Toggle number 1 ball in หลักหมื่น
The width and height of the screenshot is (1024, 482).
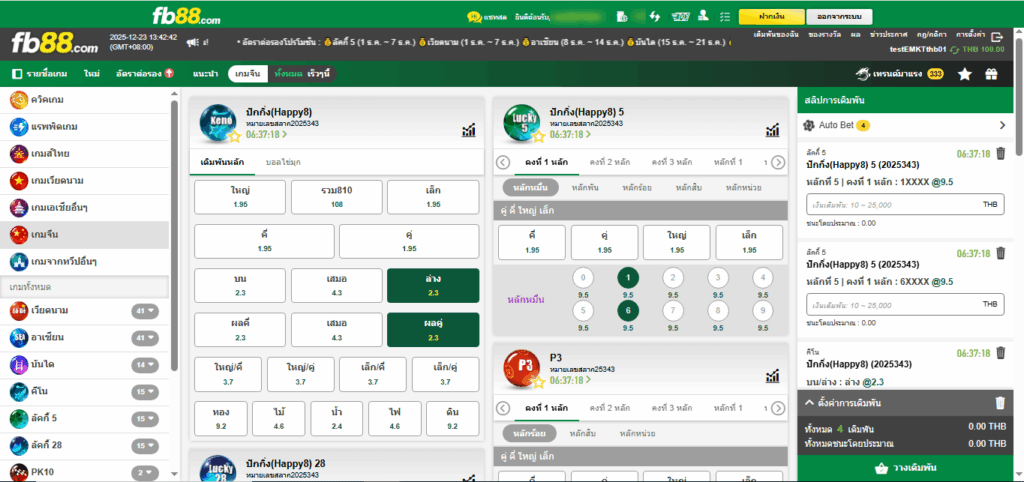628,278
